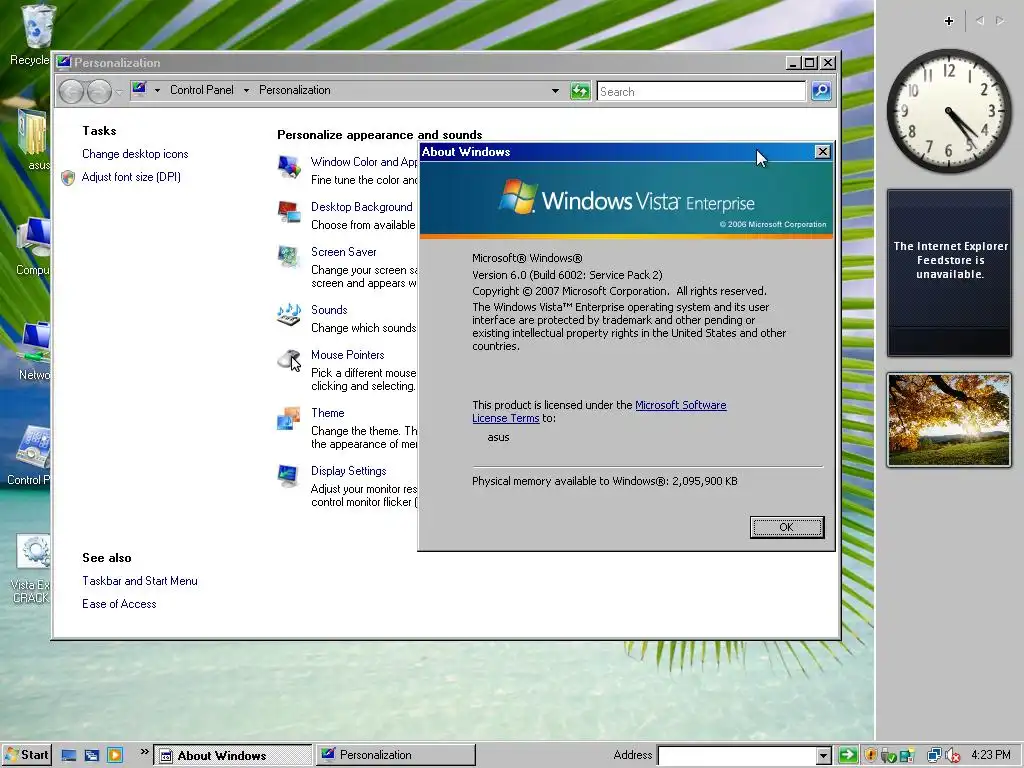Open Change desktop icons task
Image resolution: width=1024 pixels, height=768 pixels.
pos(135,154)
